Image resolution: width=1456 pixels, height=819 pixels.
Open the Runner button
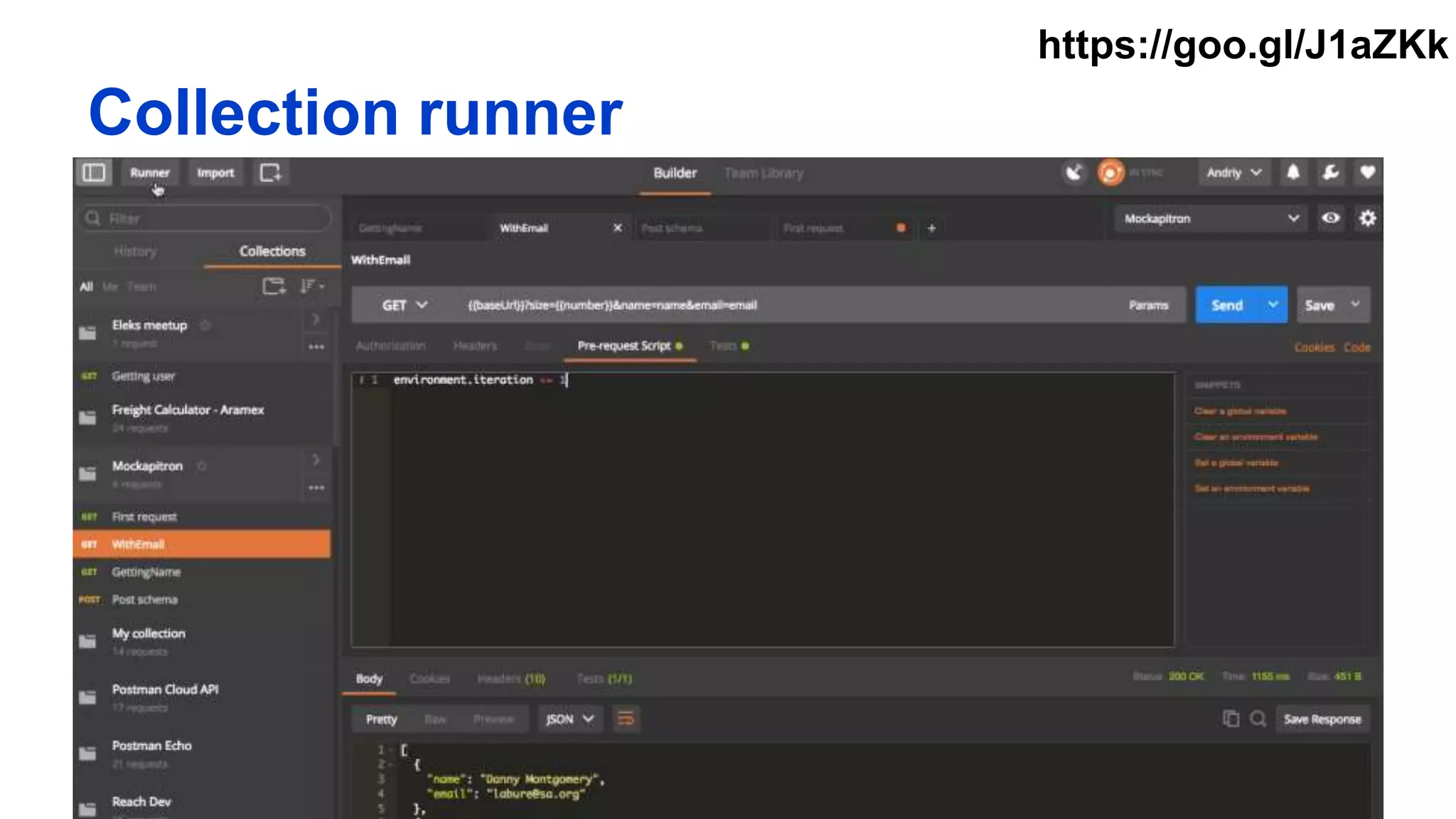pyautogui.click(x=150, y=173)
